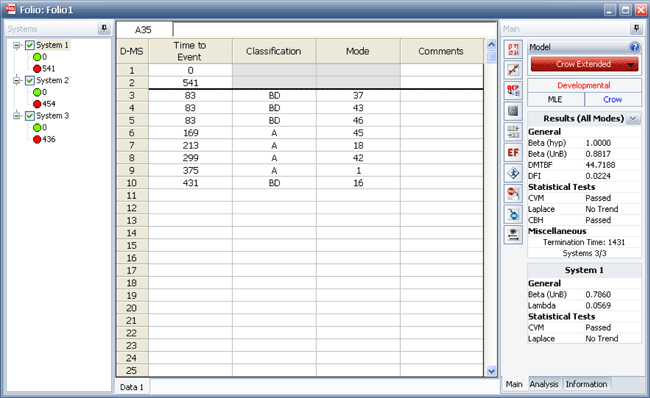Click the D-MS corner header

click(132, 51)
